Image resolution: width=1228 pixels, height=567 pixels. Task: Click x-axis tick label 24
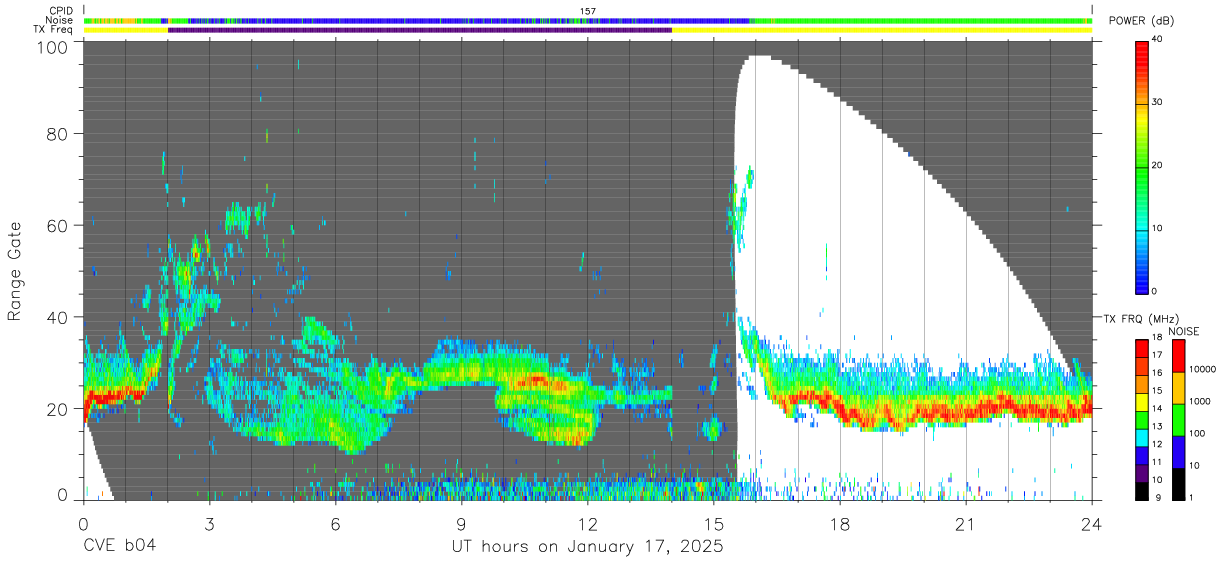[x=1092, y=524]
